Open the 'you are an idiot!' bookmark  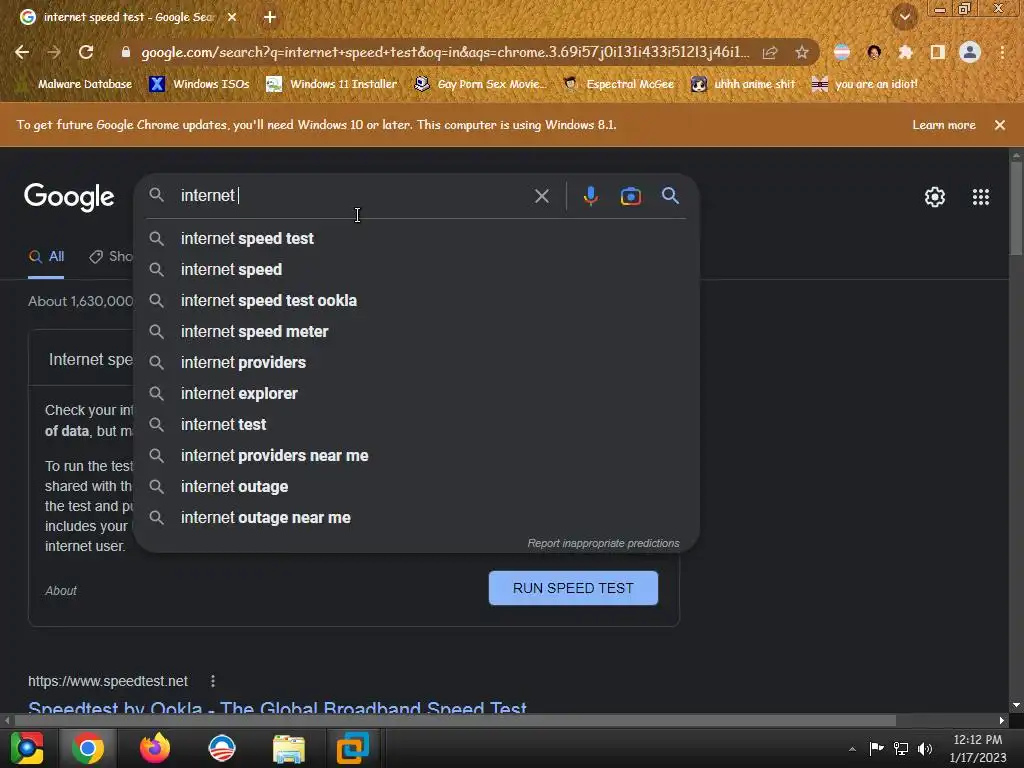click(x=865, y=84)
